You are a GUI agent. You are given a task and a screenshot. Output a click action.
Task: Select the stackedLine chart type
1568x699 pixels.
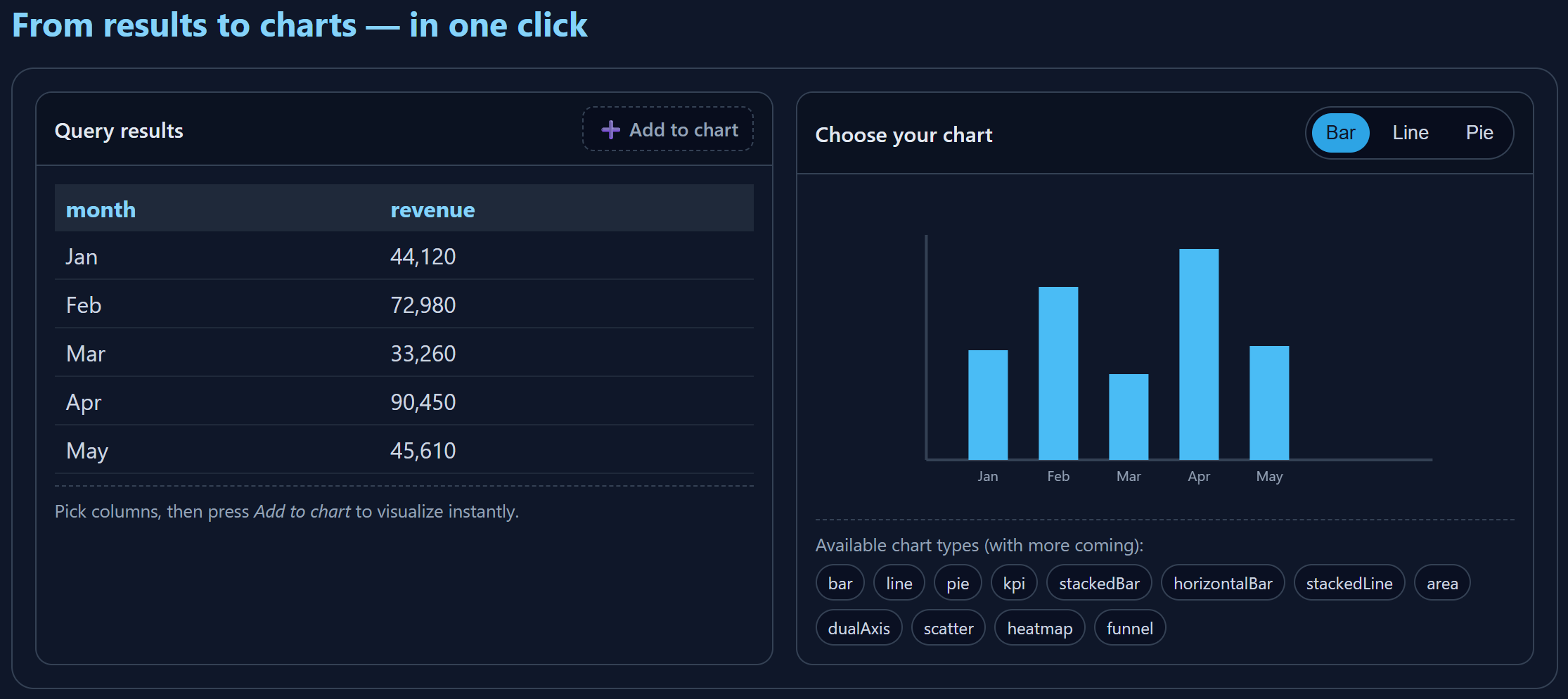[1349, 582]
